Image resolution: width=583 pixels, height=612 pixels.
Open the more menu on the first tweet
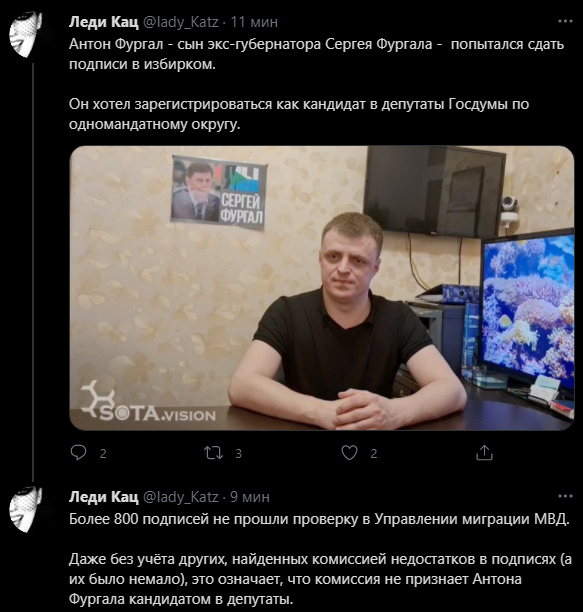coord(565,21)
